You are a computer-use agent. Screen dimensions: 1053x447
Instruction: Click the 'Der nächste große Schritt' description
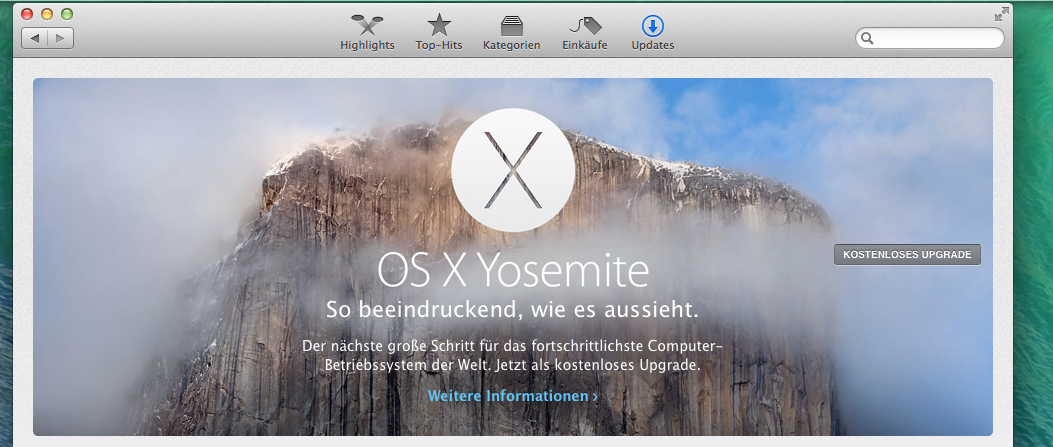(x=512, y=356)
